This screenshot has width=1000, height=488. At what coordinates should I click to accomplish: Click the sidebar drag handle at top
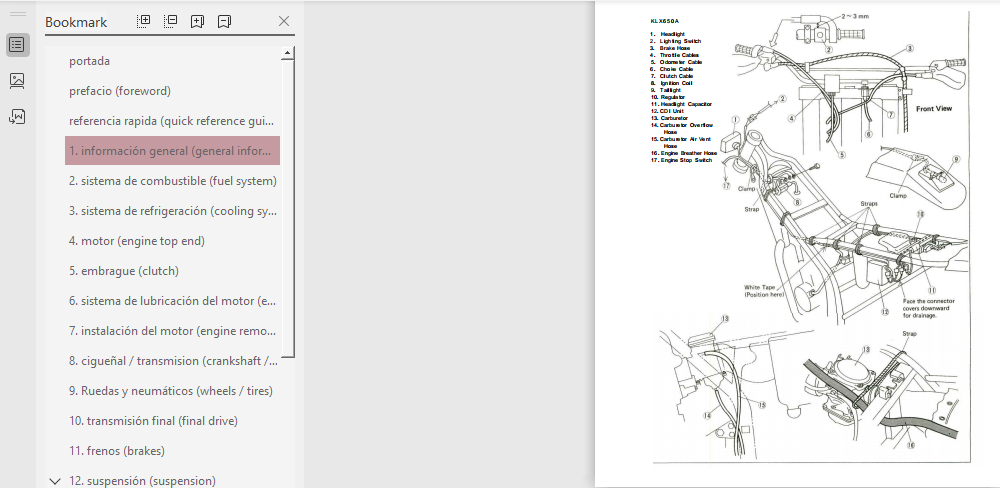pyautogui.click(x=18, y=13)
